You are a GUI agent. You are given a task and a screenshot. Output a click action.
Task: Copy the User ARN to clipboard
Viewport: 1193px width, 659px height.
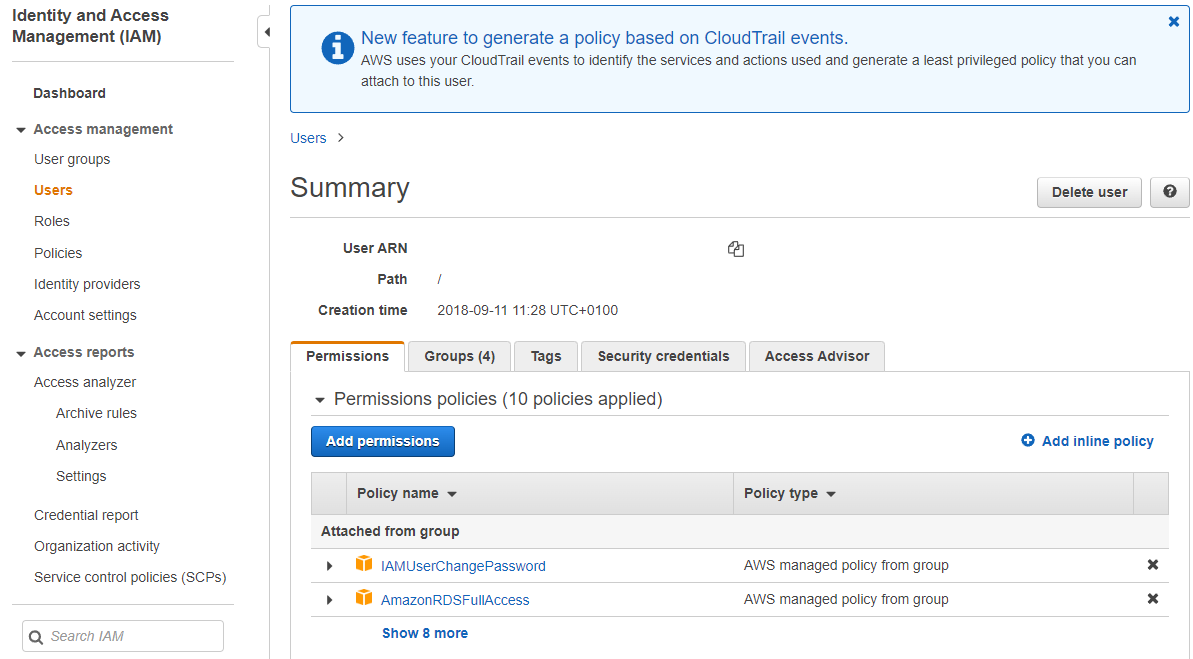click(736, 249)
